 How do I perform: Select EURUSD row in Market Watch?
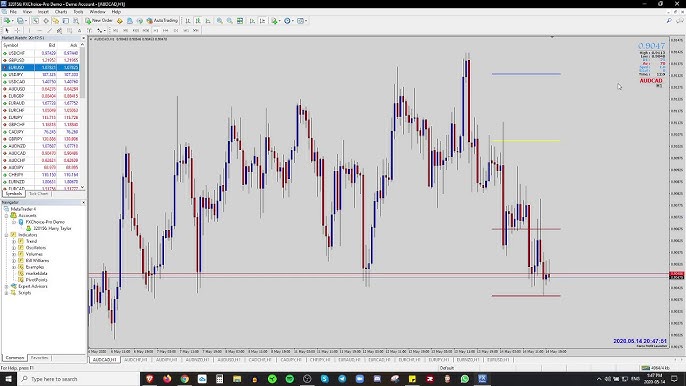coord(40,67)
